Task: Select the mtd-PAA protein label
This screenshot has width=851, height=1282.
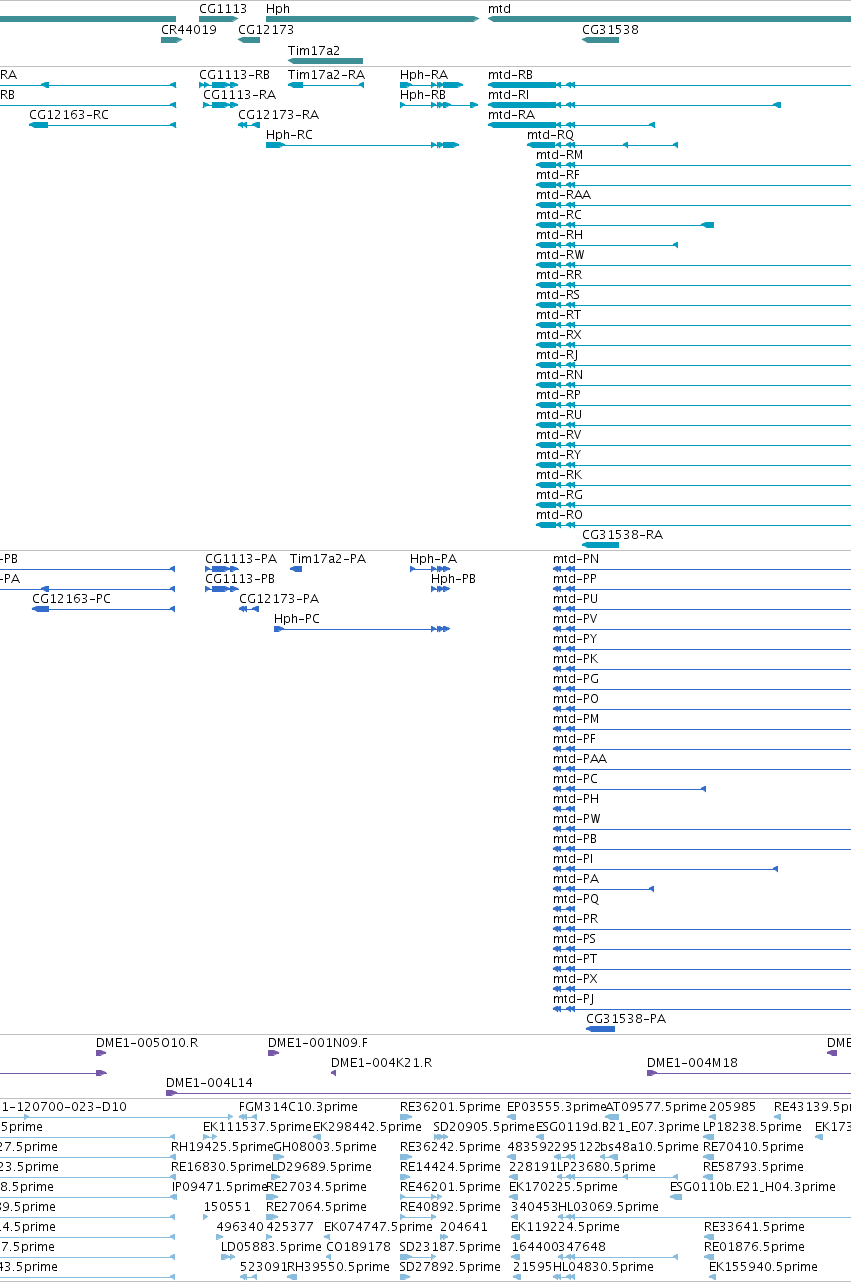Action: coord(580,758)
